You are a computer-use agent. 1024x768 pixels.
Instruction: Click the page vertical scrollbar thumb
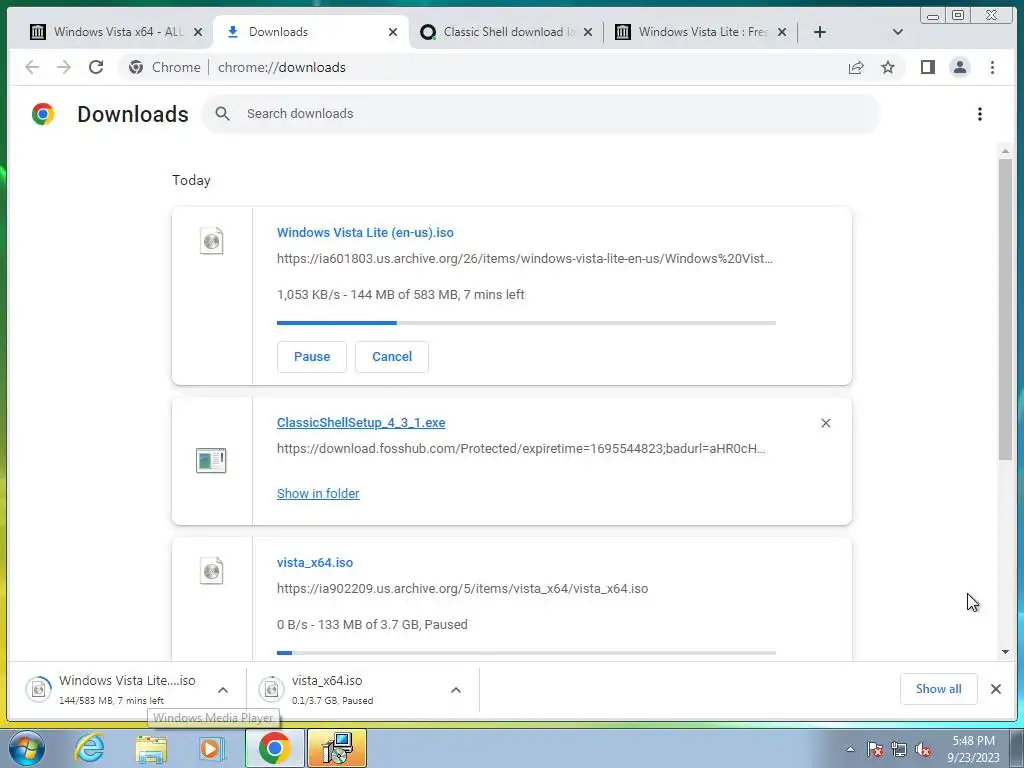(1005, 310)
